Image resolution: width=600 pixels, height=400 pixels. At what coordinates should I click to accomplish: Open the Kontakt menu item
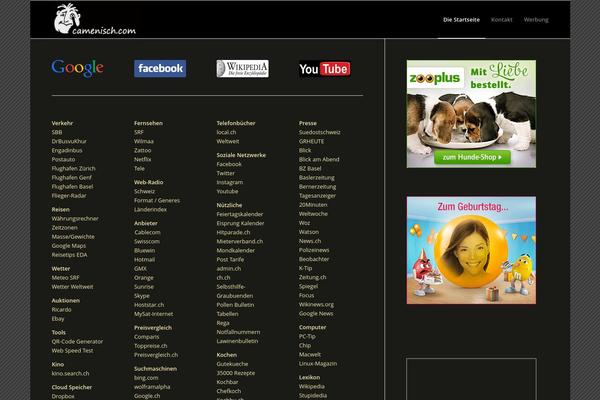[x=501, y=20]
